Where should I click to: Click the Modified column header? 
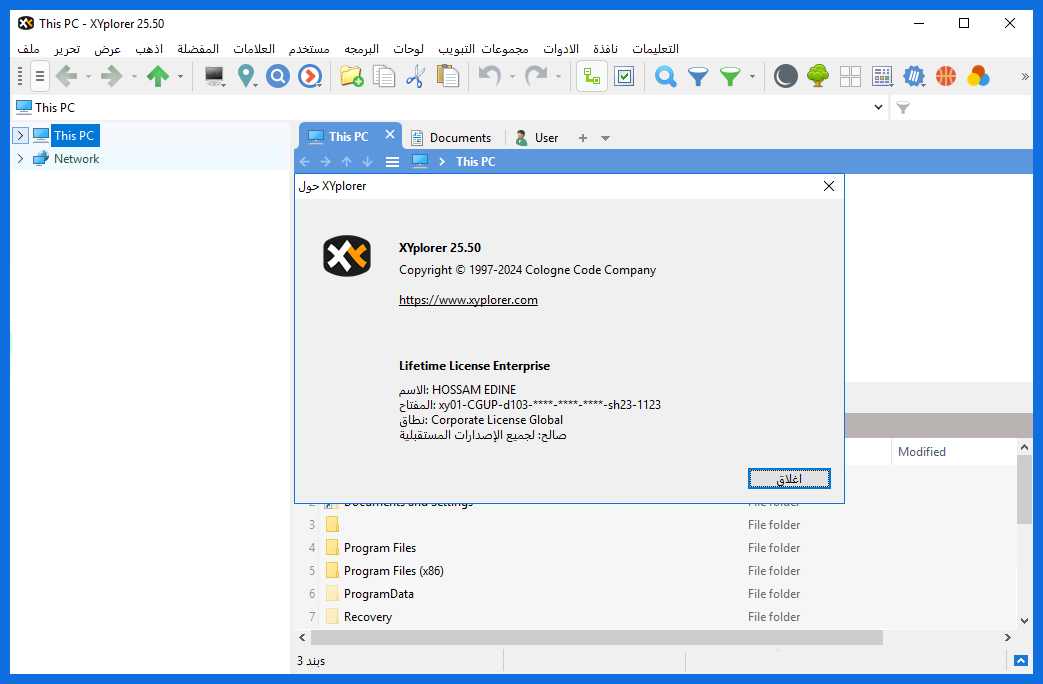tap(921, 452)
